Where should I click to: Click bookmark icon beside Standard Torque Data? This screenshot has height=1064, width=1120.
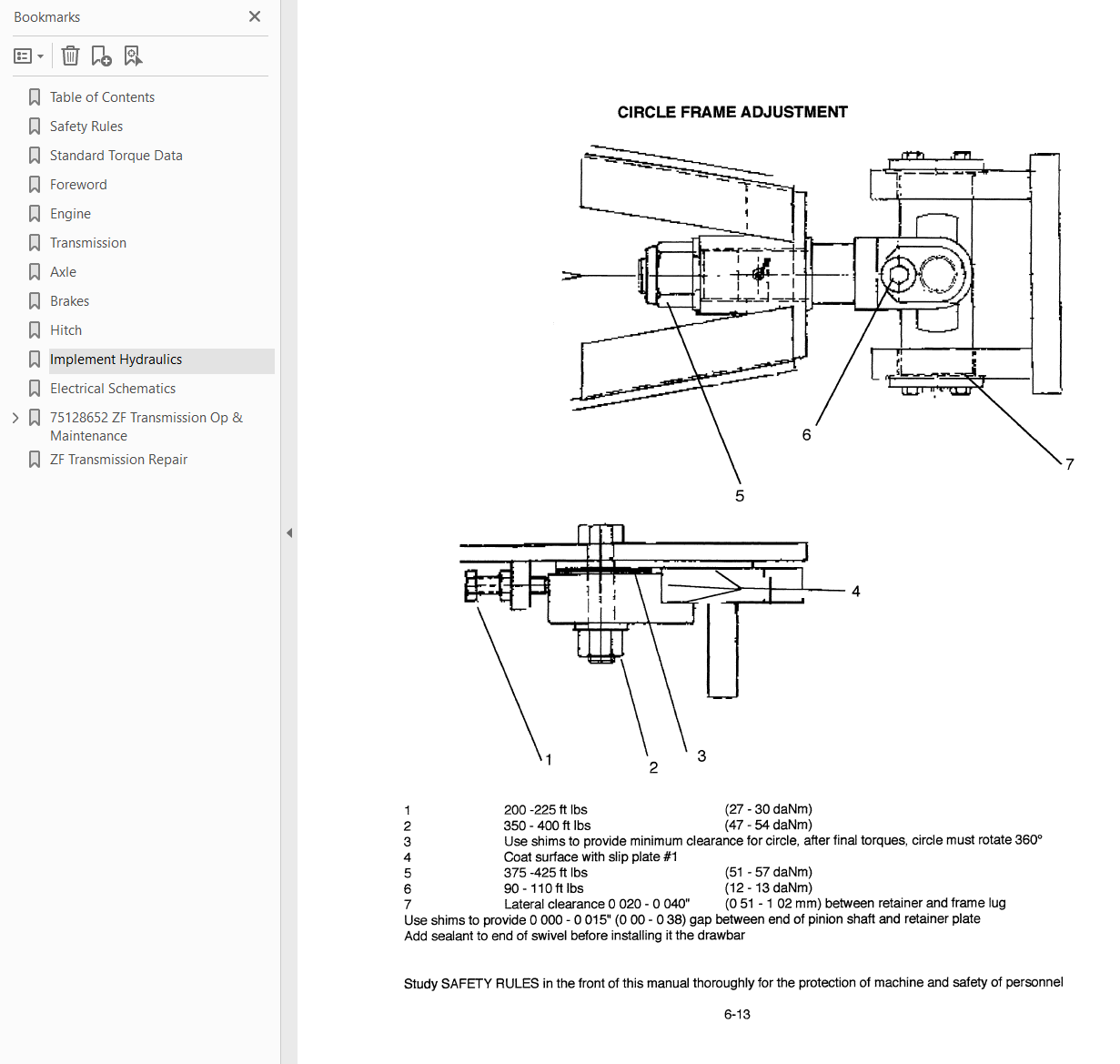click(35, 156)
